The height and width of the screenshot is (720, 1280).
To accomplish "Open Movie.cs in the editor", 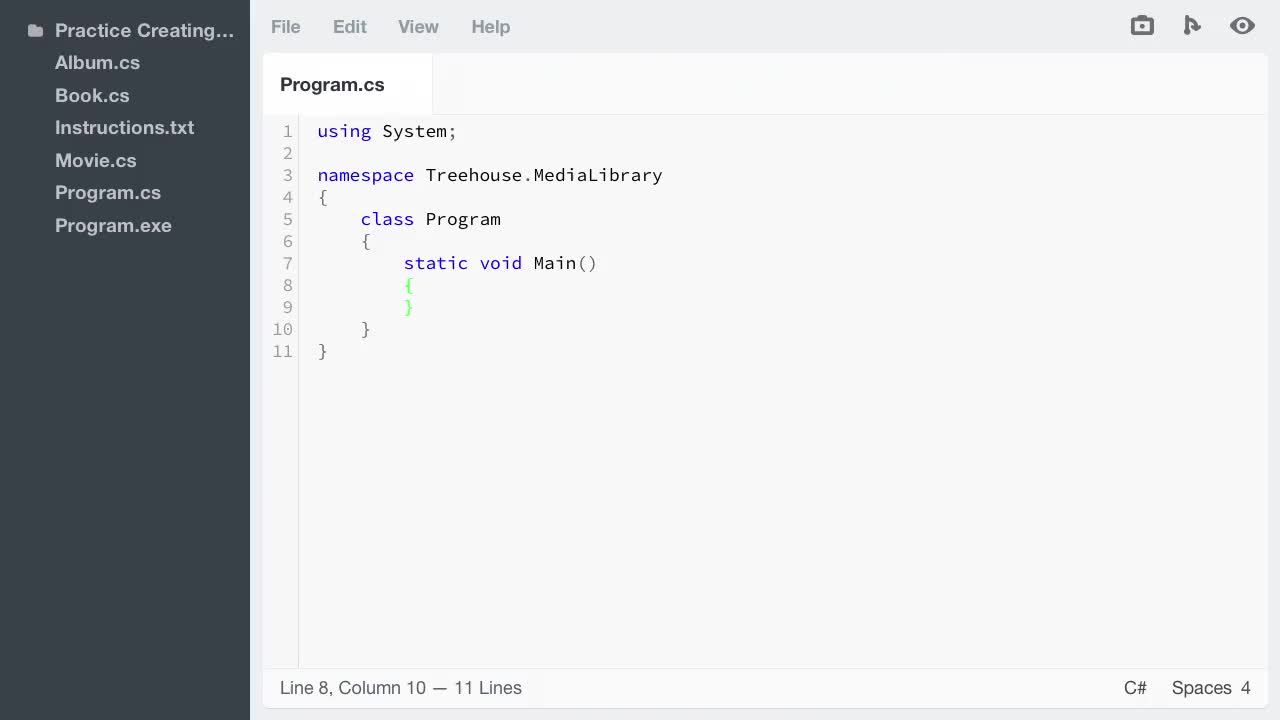I will point(96,160).
